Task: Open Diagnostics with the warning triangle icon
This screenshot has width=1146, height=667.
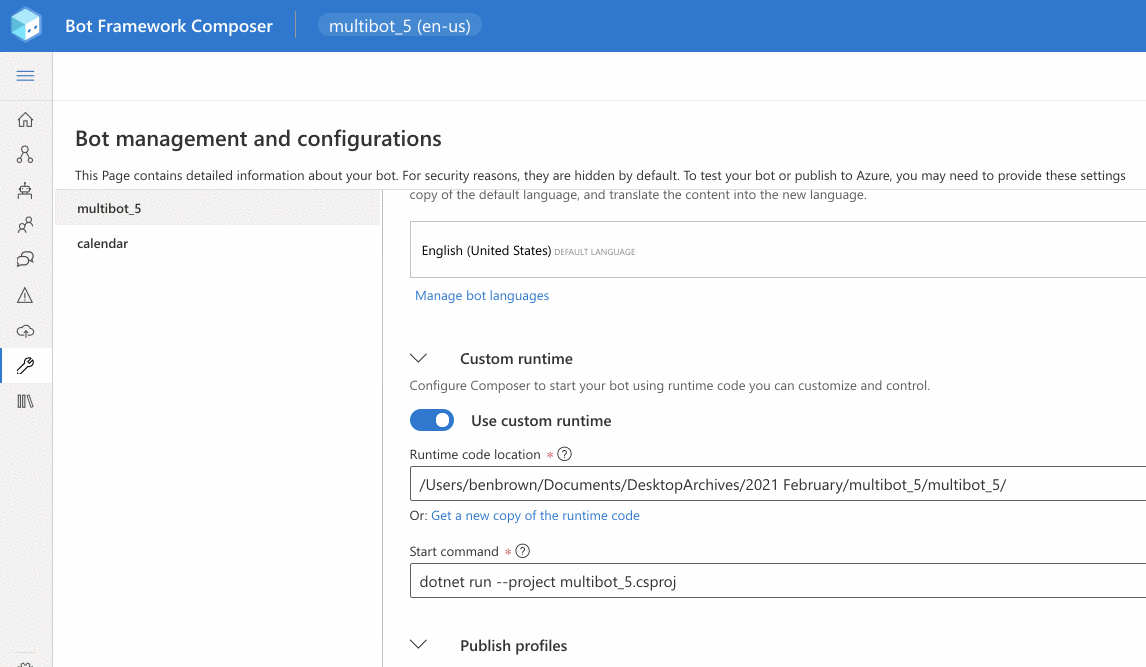Action: point(25,295)
